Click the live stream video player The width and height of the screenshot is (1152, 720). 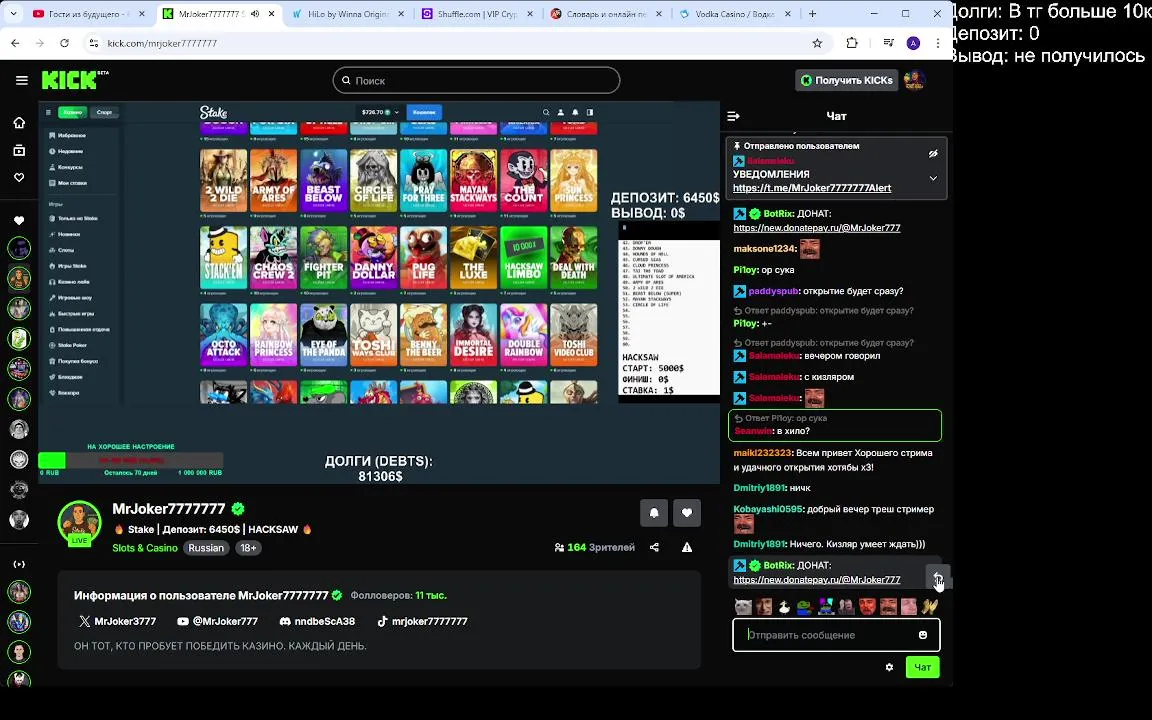(379, 292)
